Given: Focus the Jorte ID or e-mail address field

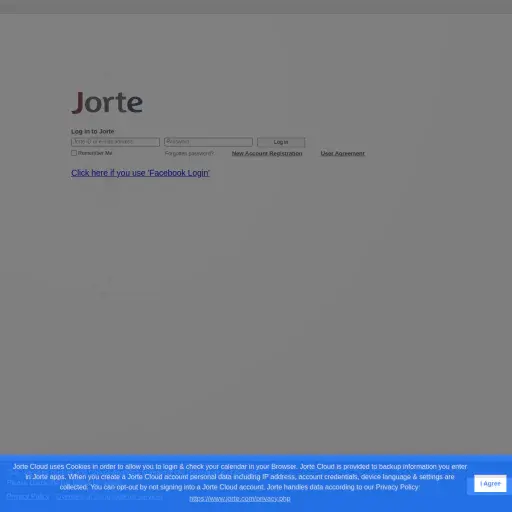Looking at the screenshot, I should coord(115,142).
